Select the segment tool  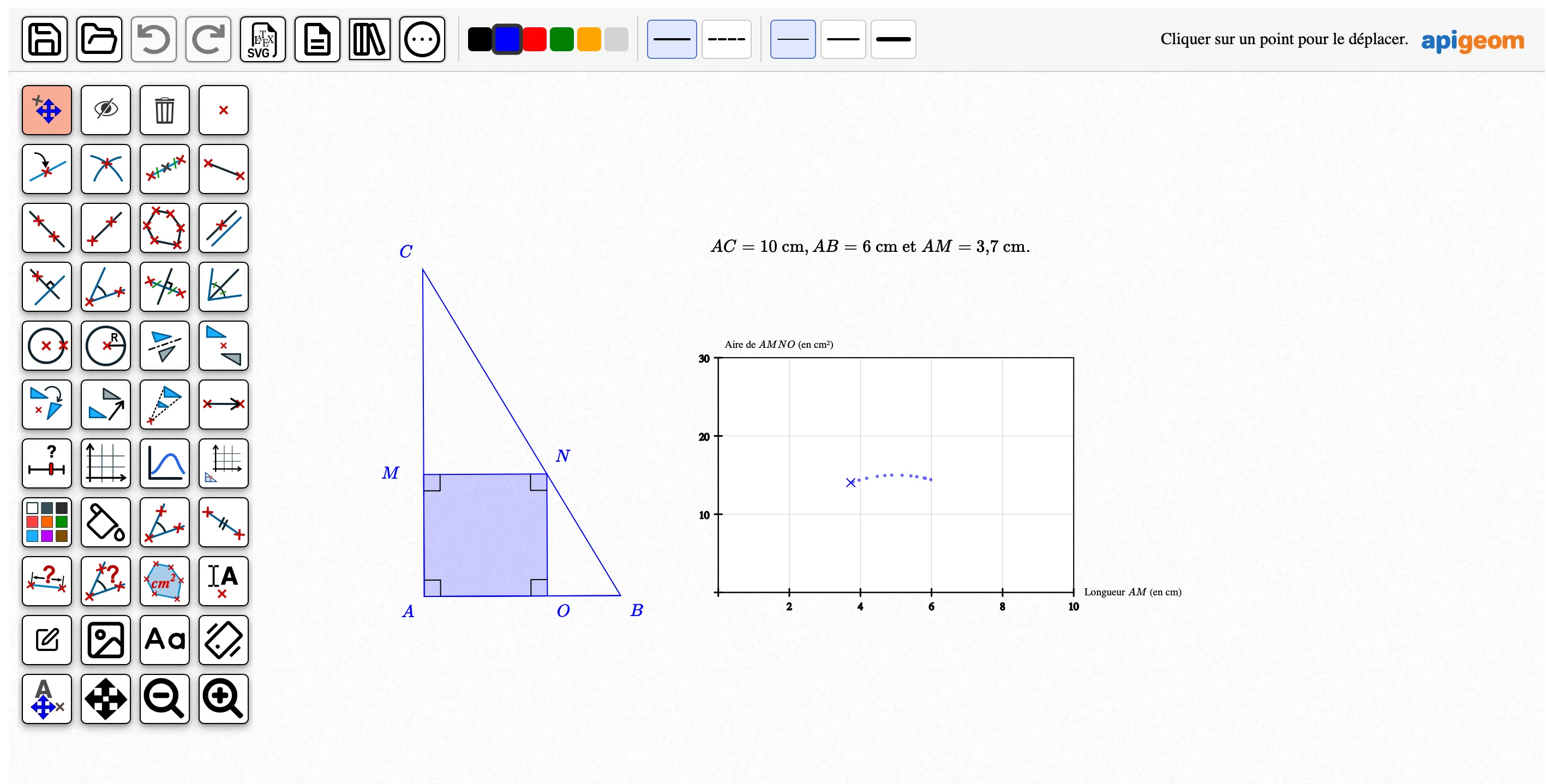click(223, 168)
